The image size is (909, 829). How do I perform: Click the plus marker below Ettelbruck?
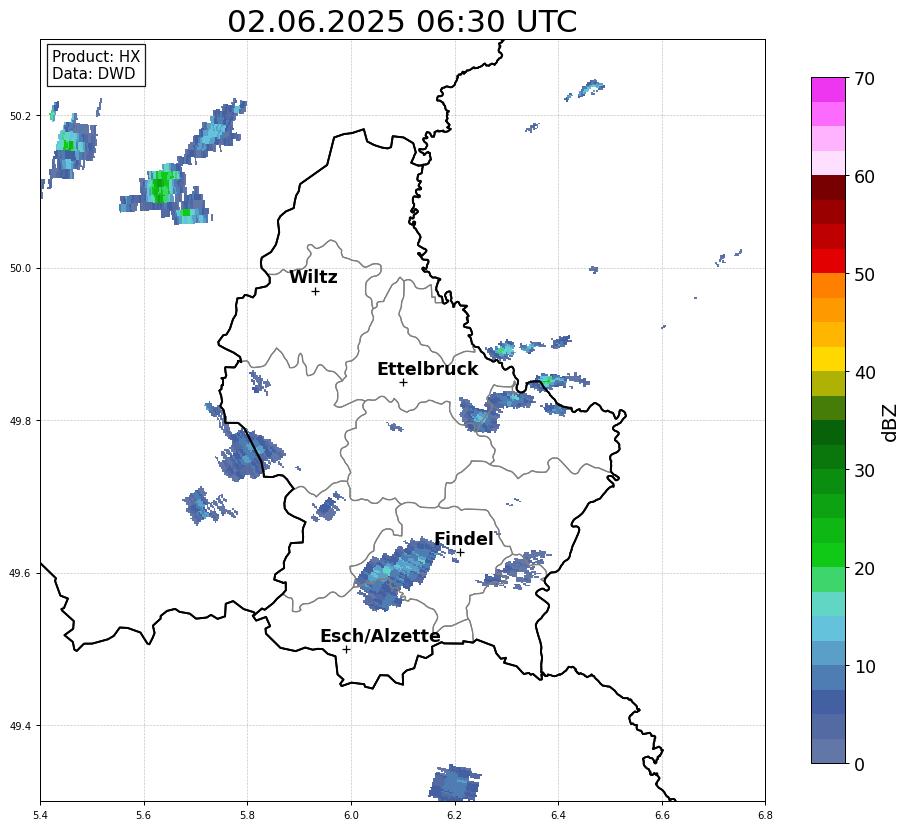point(403,383)
